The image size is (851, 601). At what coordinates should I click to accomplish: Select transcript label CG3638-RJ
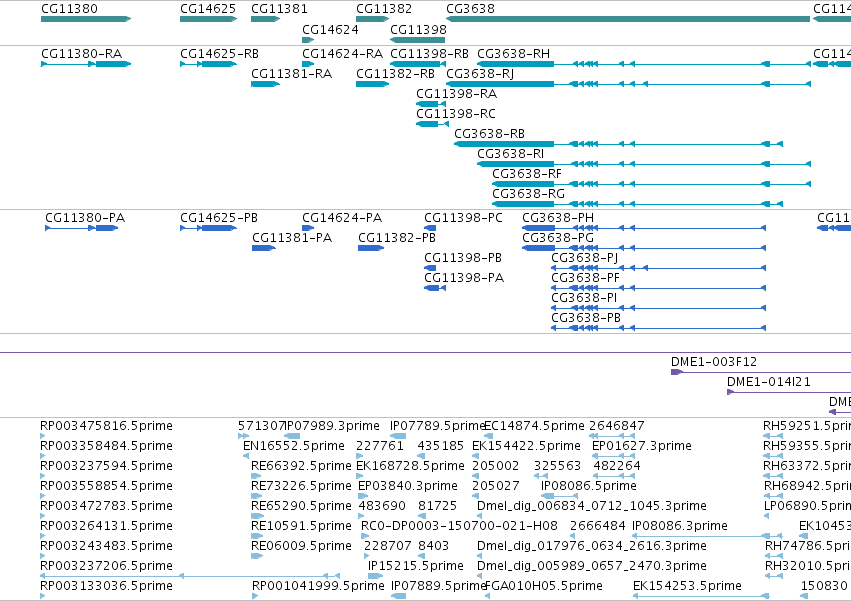[480, 74]
